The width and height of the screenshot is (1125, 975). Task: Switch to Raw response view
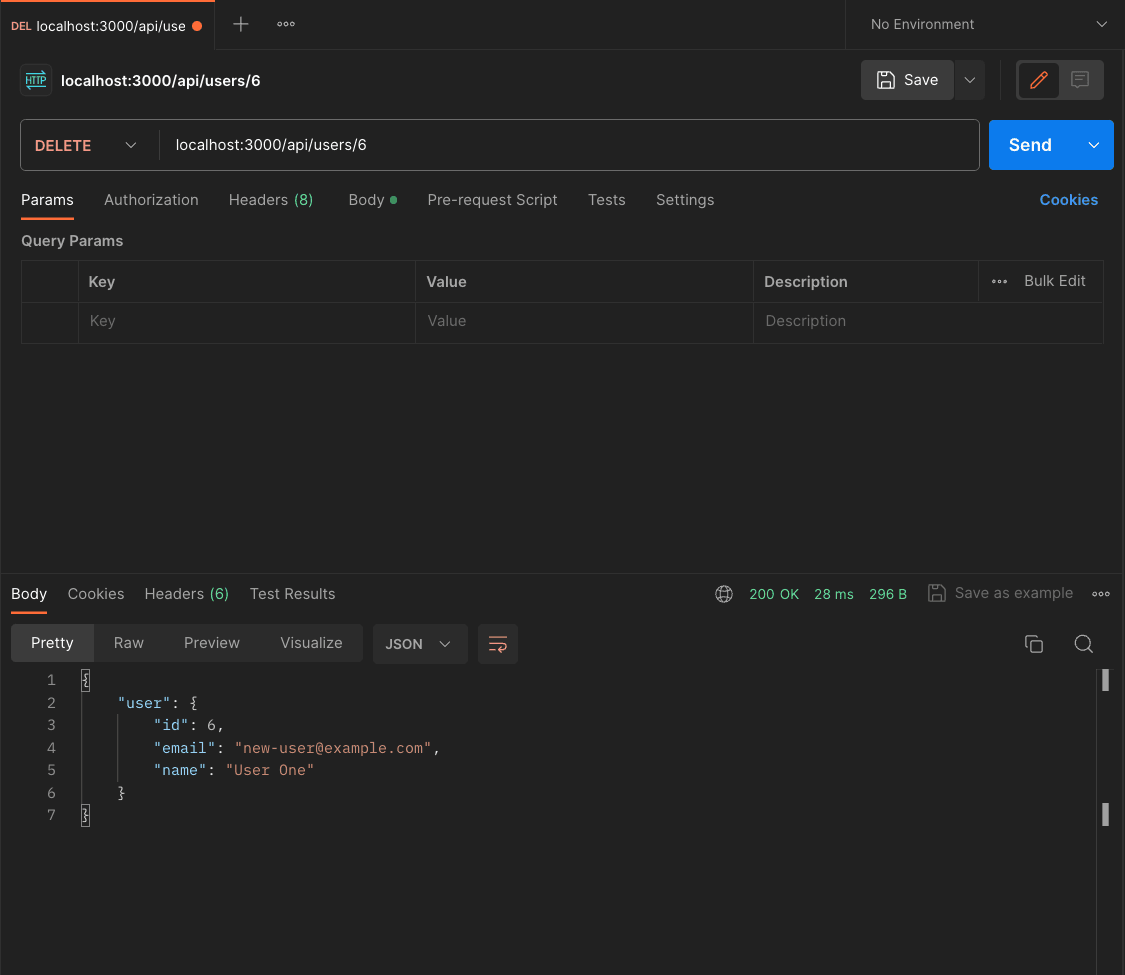[128, 643]
